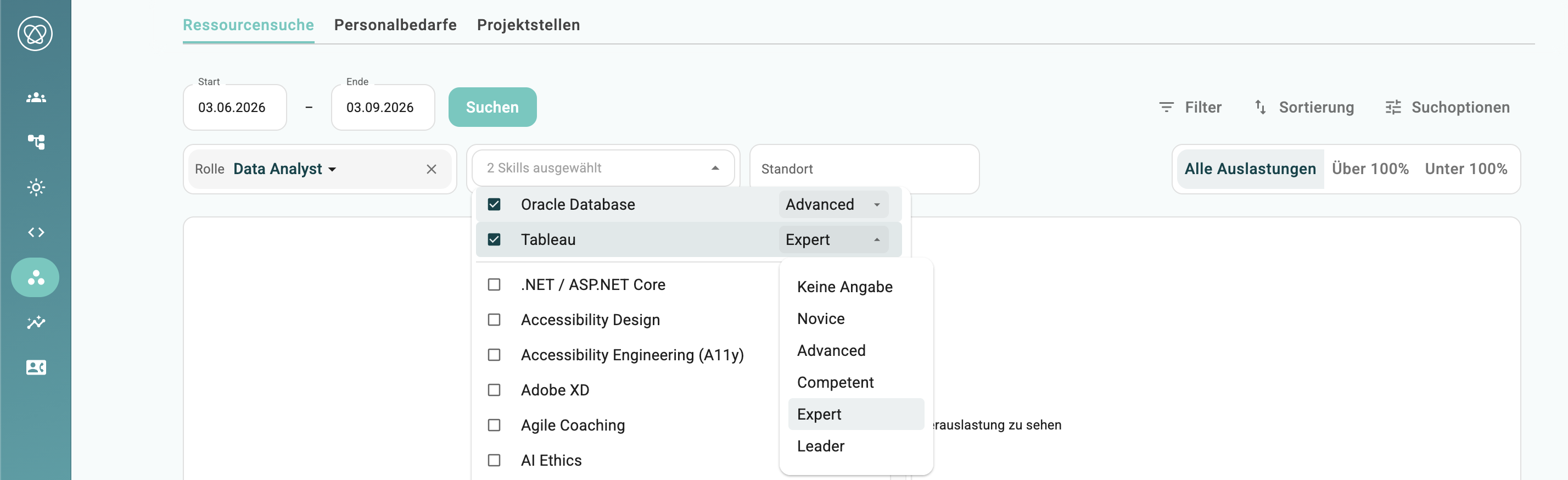Check the Agile Coaching skill
The width and height of the screenshot is (1568, 480).
494,425
